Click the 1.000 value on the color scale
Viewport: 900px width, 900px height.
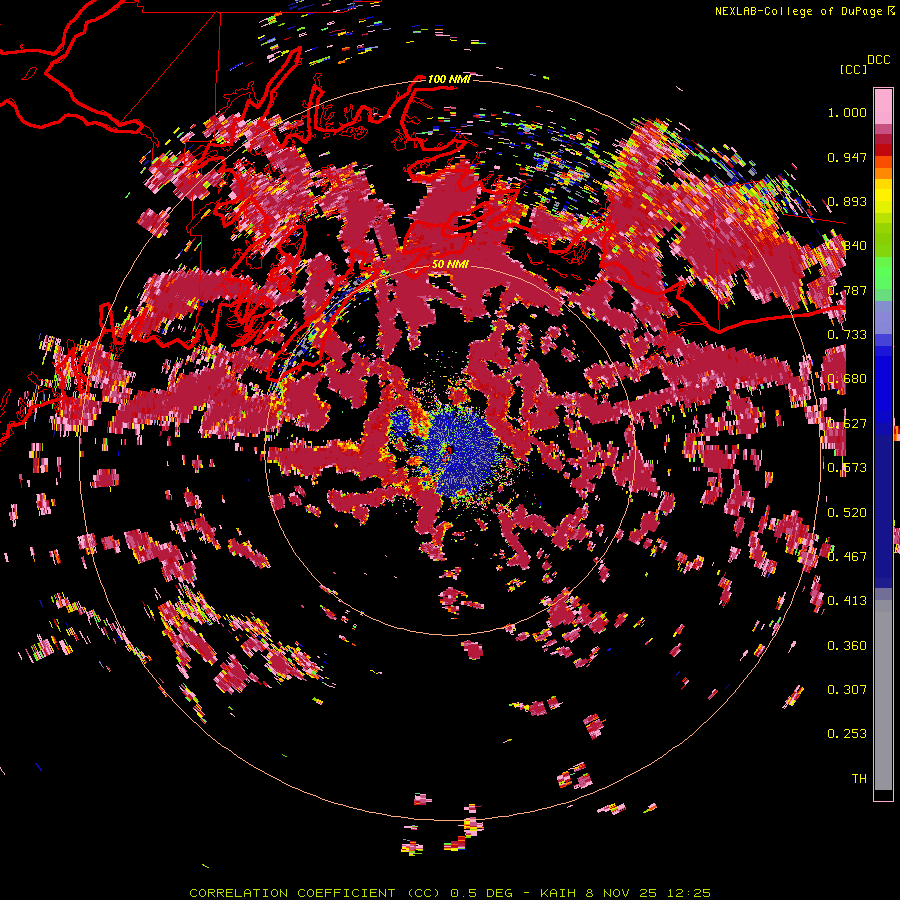coord(847,112)
